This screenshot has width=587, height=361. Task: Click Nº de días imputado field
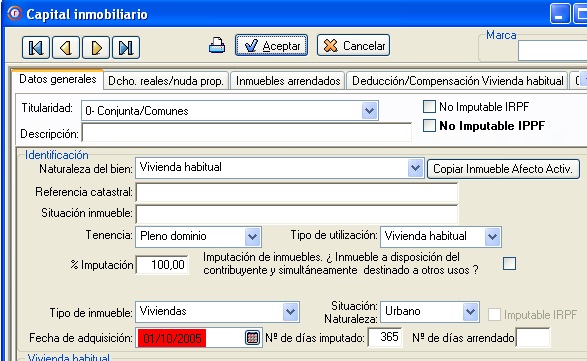click(385, 337)
